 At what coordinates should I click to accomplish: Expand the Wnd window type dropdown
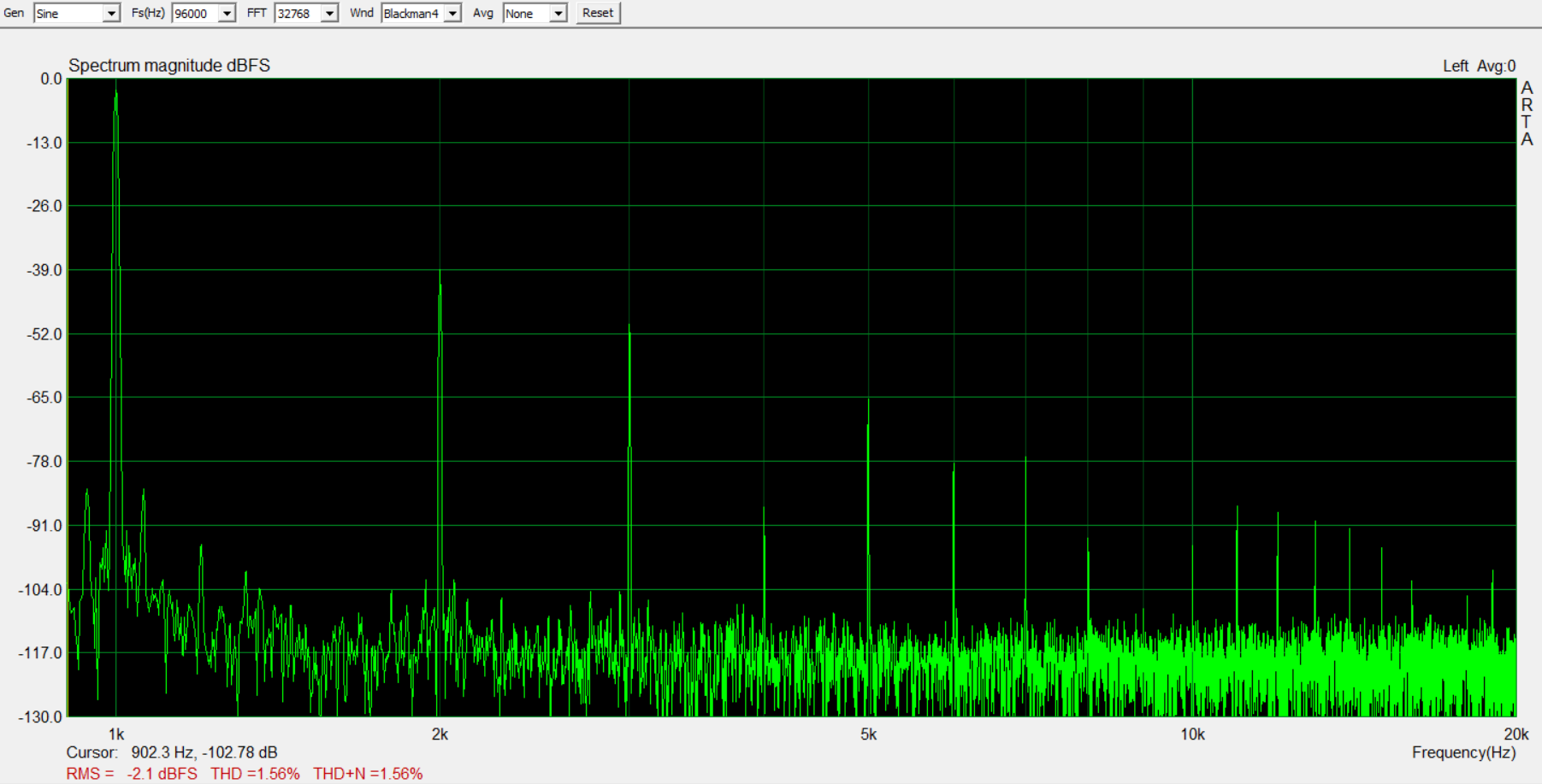click(x=453, y=14)
